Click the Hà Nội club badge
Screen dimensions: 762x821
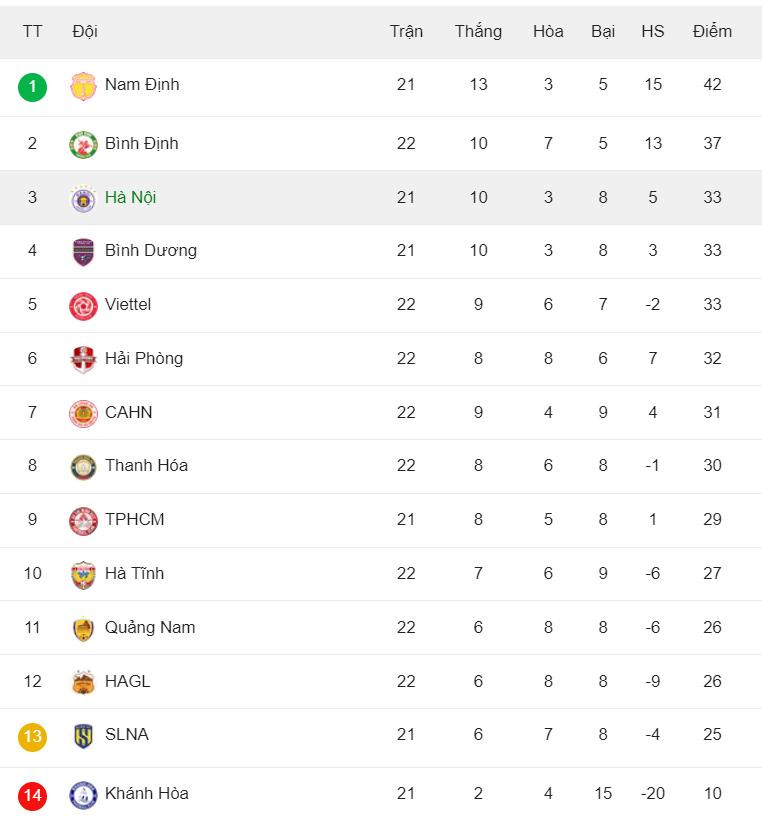[83, 198]
